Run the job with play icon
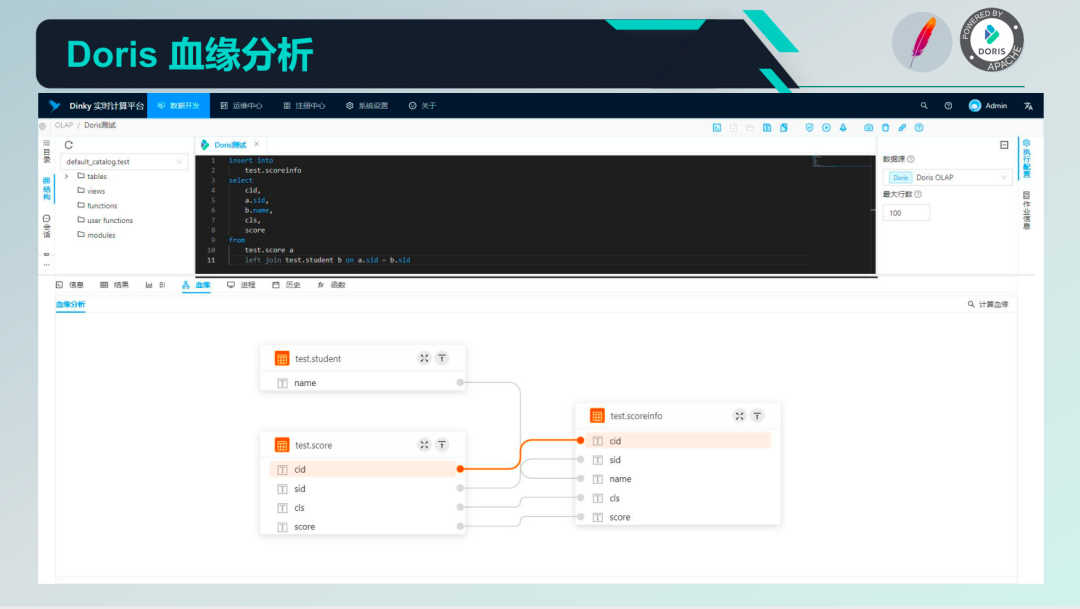This screenshot has width=1080, height=609. pos(826,127)
